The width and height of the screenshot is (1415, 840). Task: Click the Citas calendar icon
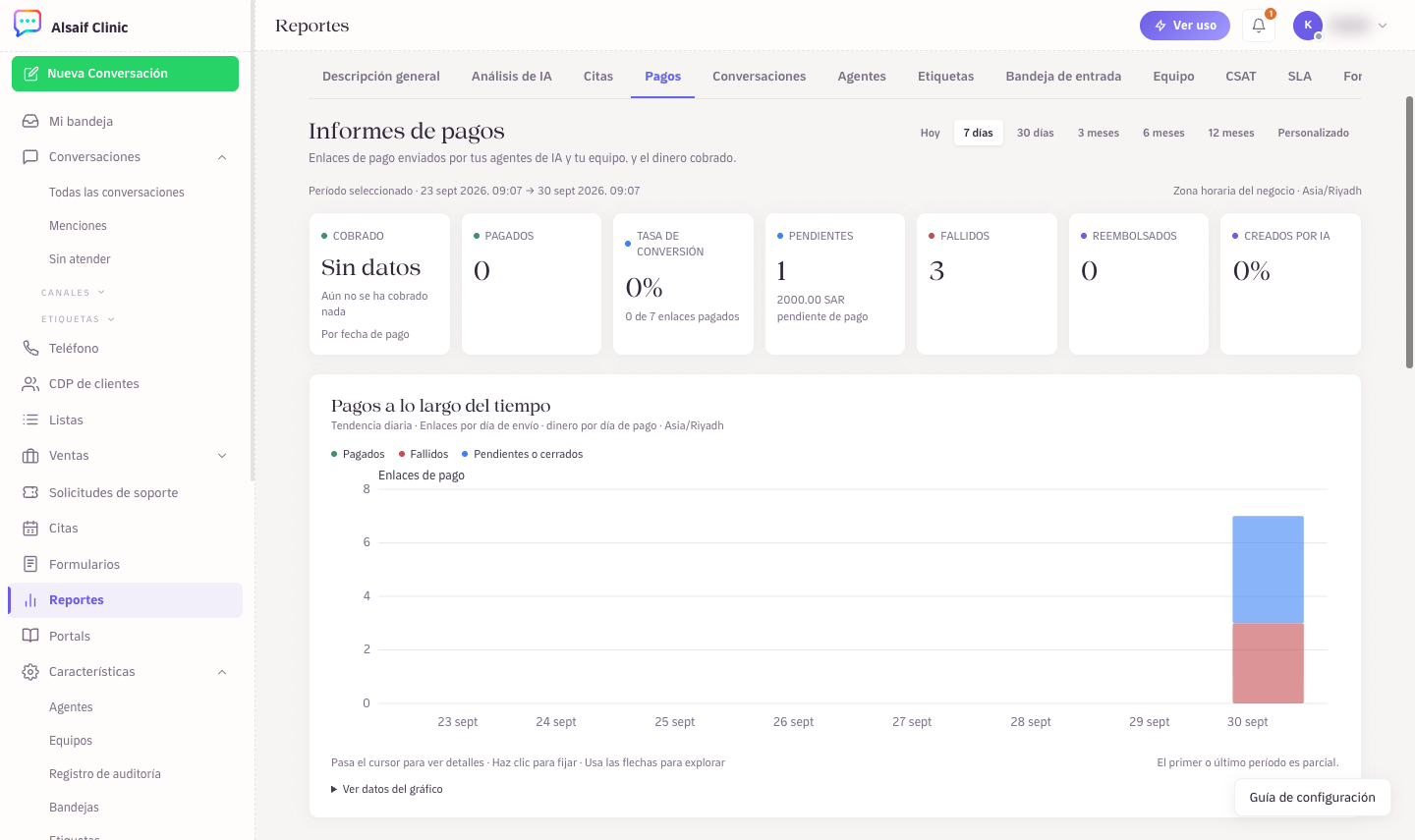click(x=30, y=529)
